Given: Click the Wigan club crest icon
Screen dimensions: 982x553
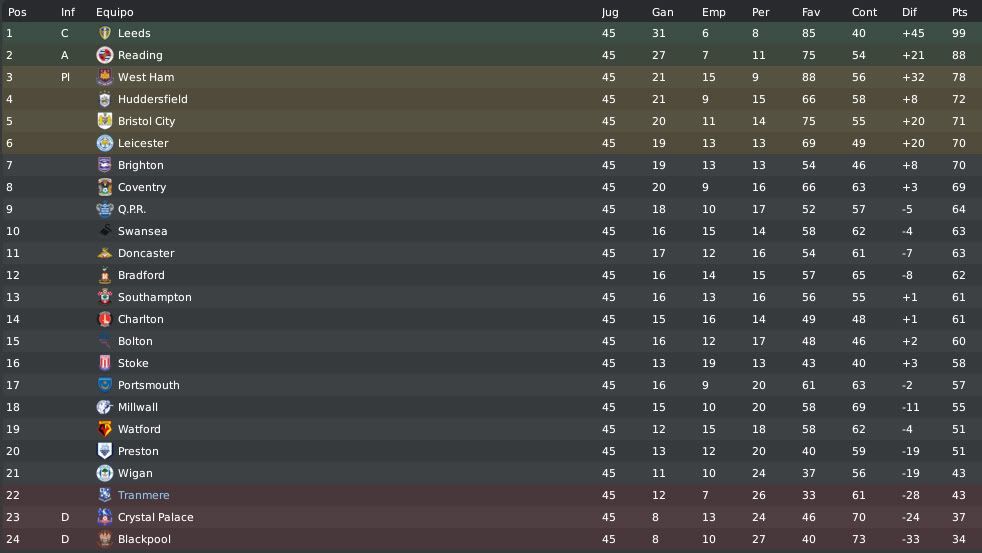Looking at the screenshot, I should pos(105,473).
